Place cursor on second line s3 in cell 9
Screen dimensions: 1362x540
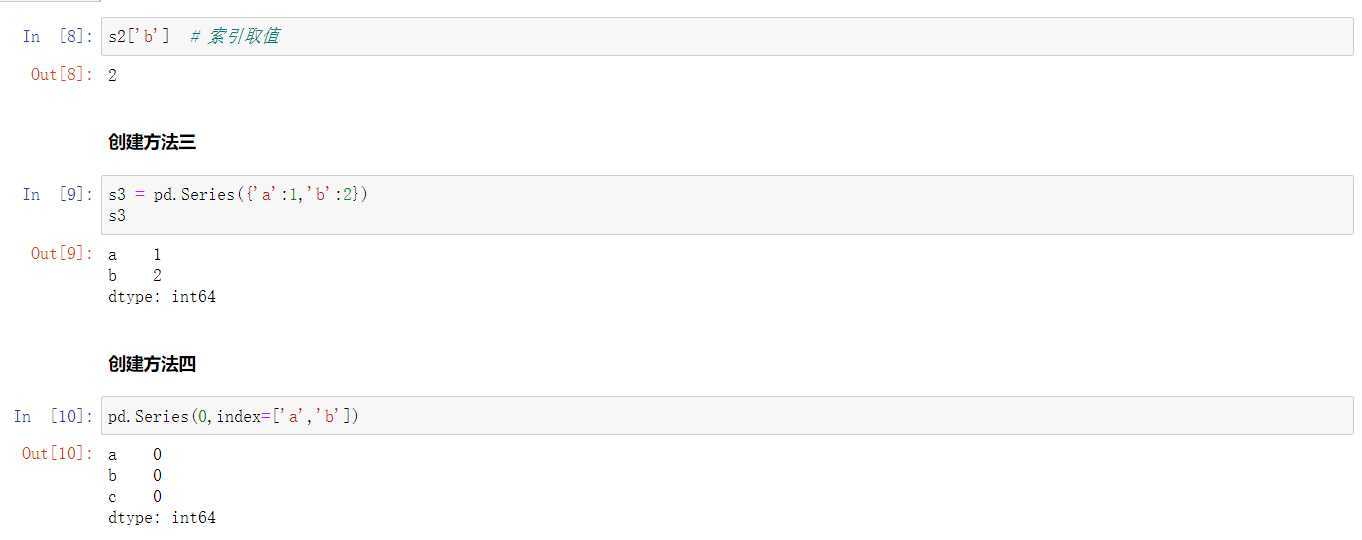tap(117, 214)
